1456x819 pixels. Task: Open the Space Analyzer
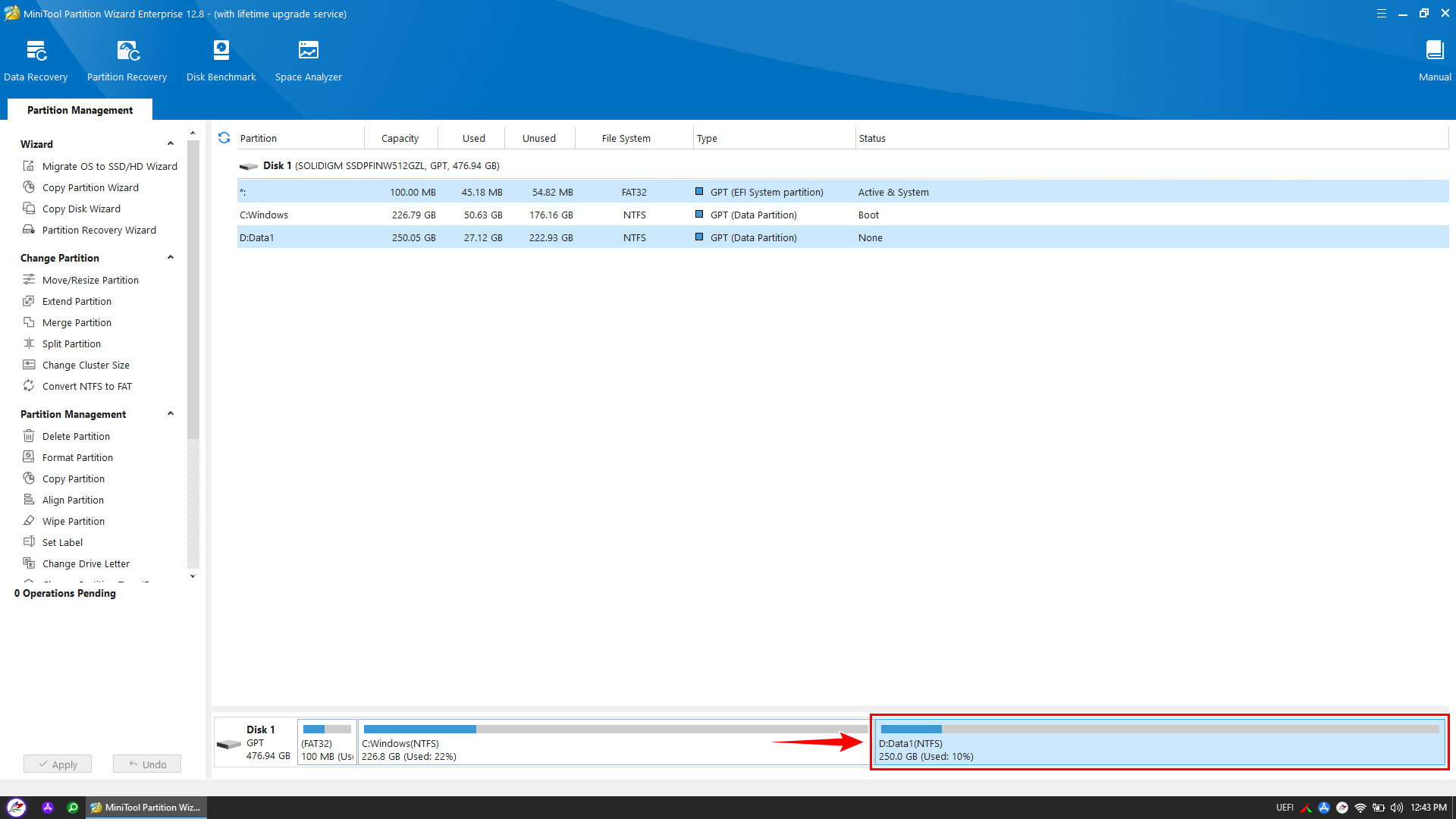click(x=308, y=59)
